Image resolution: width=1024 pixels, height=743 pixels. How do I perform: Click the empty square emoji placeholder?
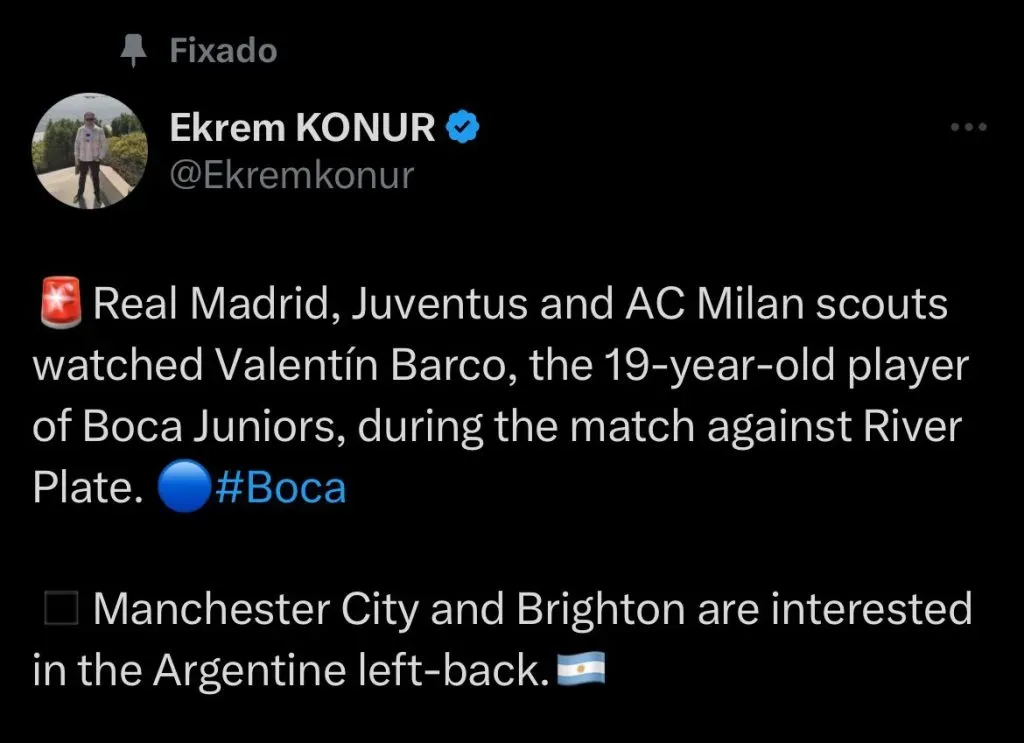click(61, 610)
